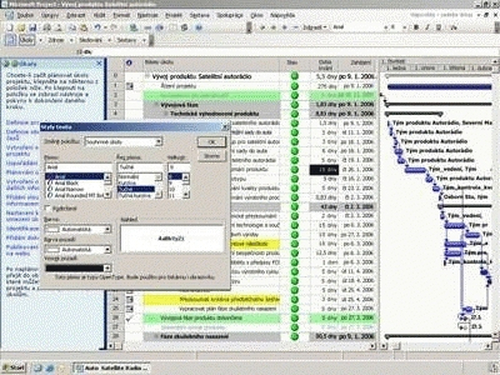Click the Hide subtasks minus icon
Screen dimensions: 500x375
(295, 27)
